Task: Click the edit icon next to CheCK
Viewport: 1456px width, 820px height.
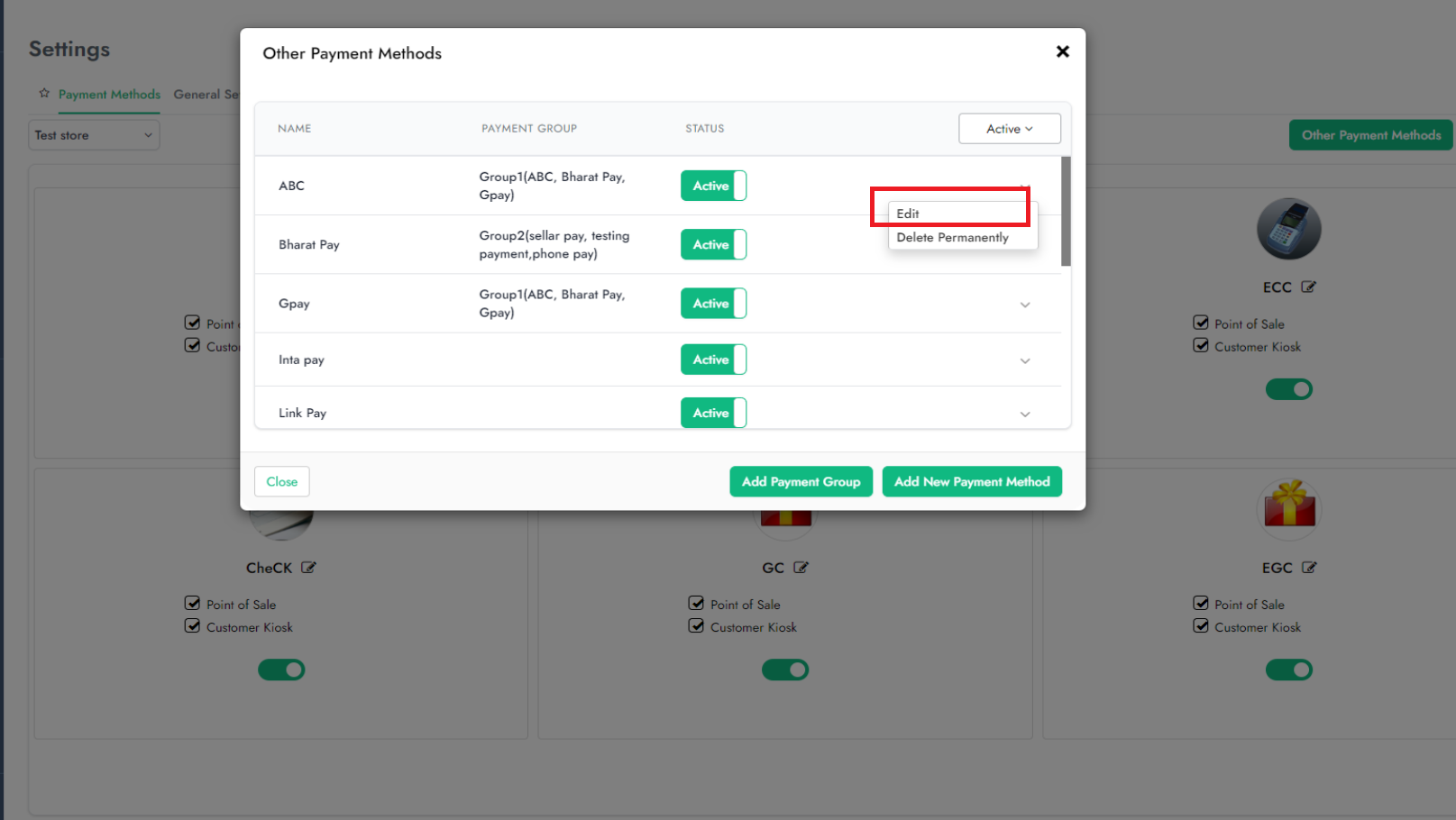Action: pos(308,568)
